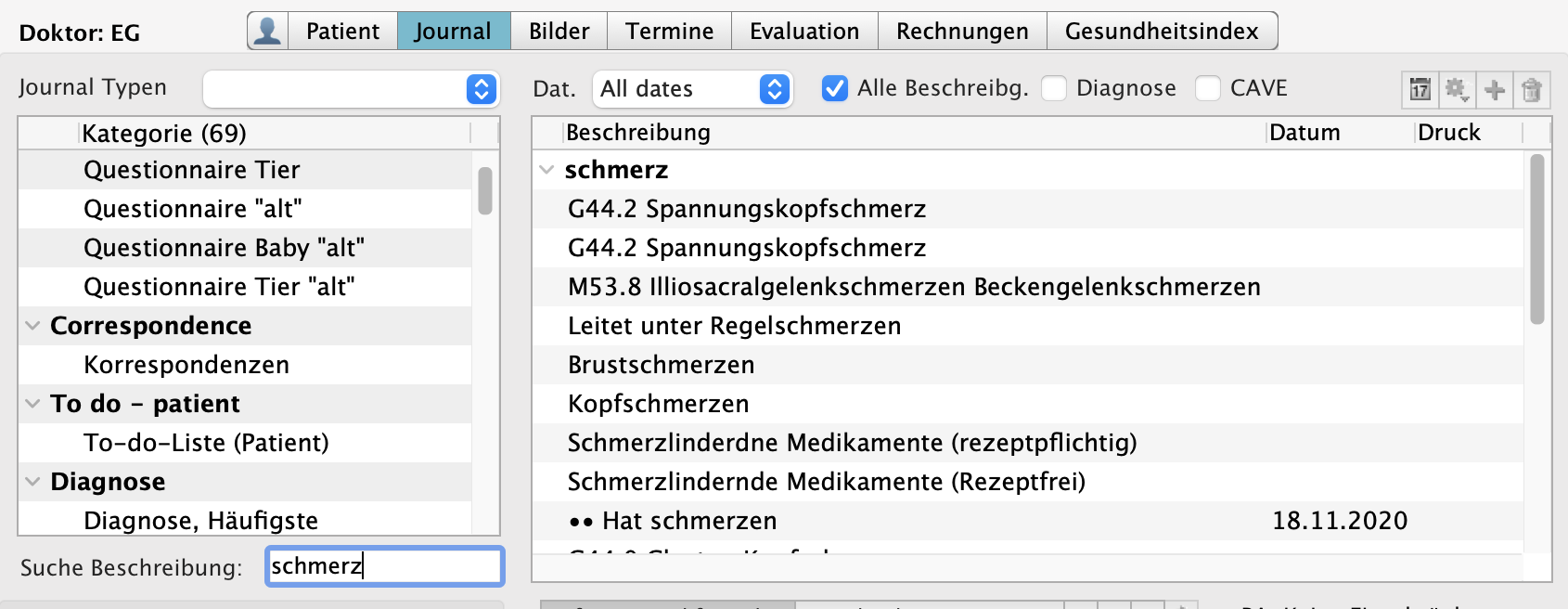Screen dimensions: 1568x609
Task: Click the Datum column header
Action: click(x=1305, y=133)
